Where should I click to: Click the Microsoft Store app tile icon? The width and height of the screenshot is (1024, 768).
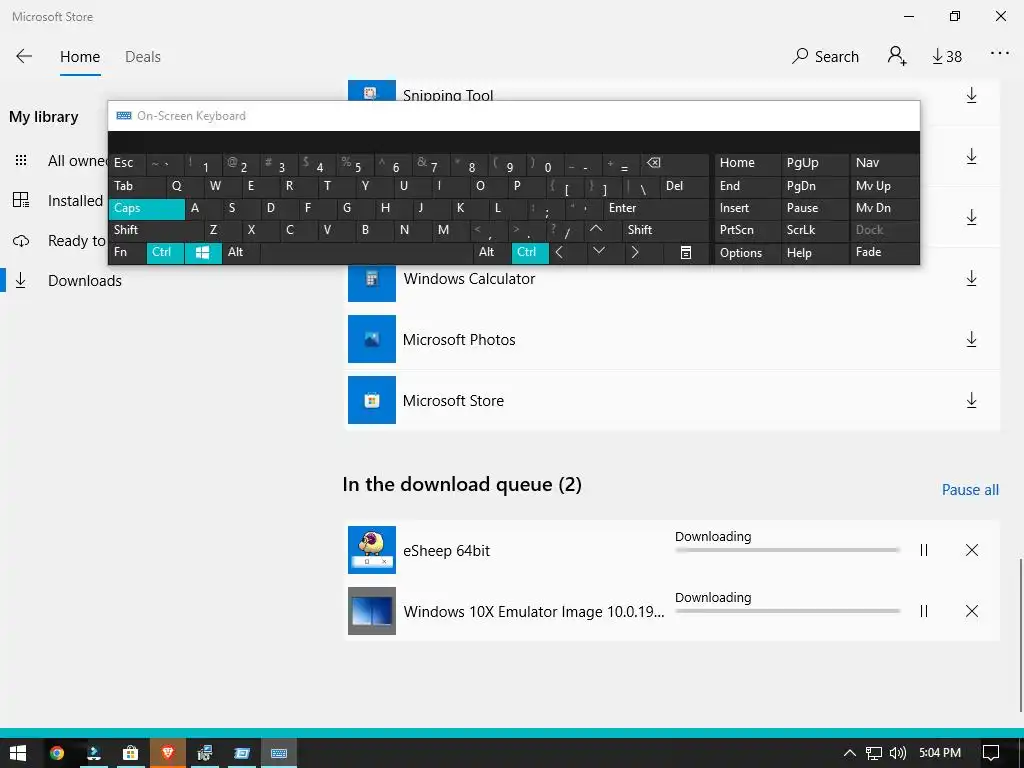point(372,400)
